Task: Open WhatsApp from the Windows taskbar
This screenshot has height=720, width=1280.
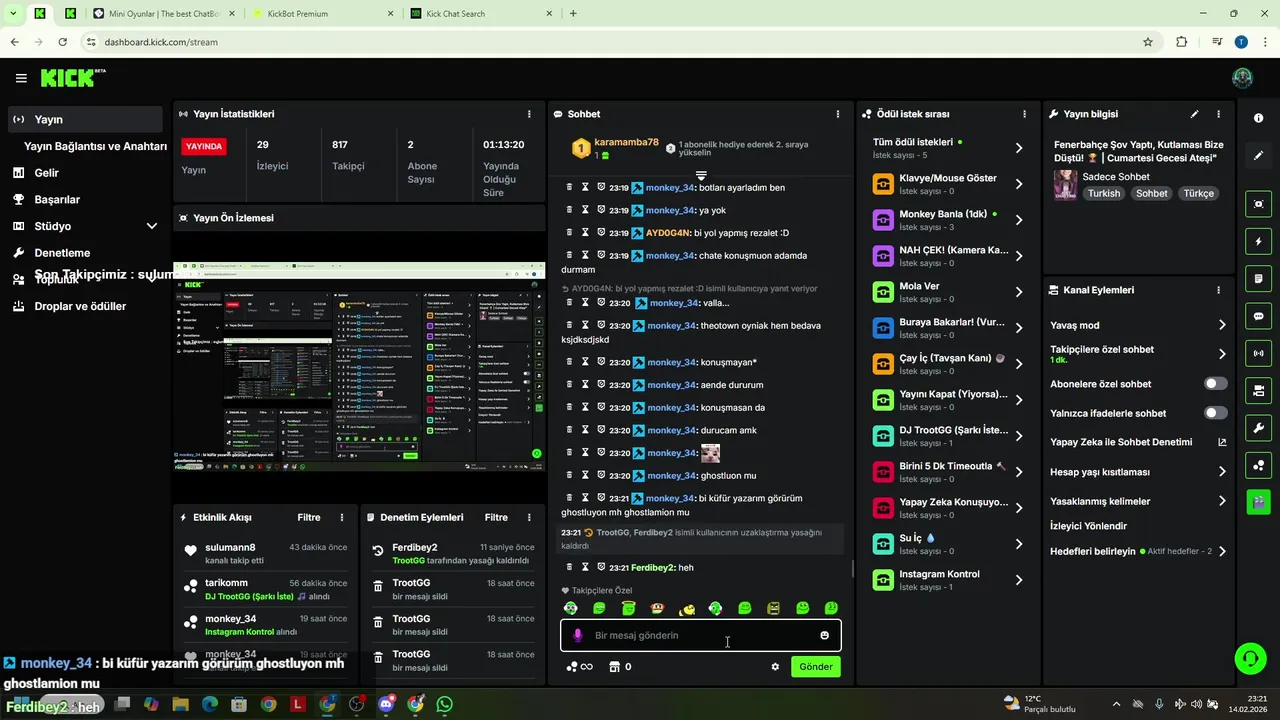Action: tap(444, 704)
